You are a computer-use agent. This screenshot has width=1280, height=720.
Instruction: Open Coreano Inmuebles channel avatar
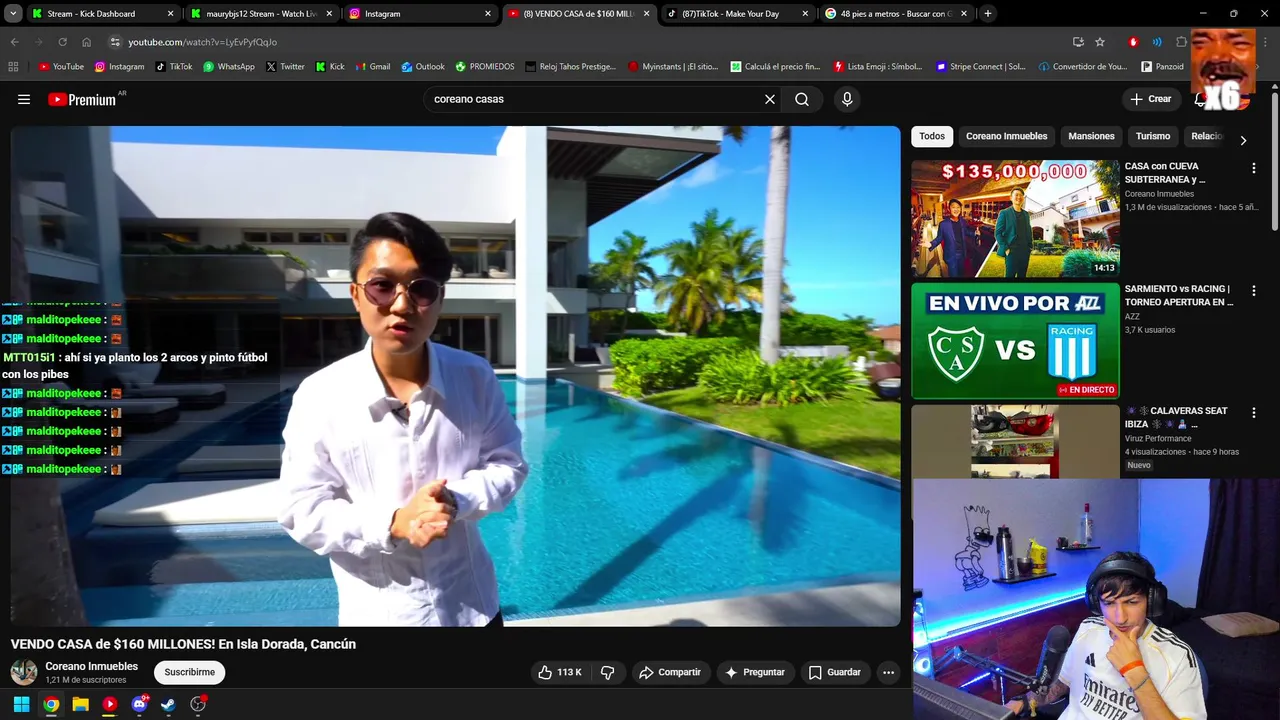24,672
